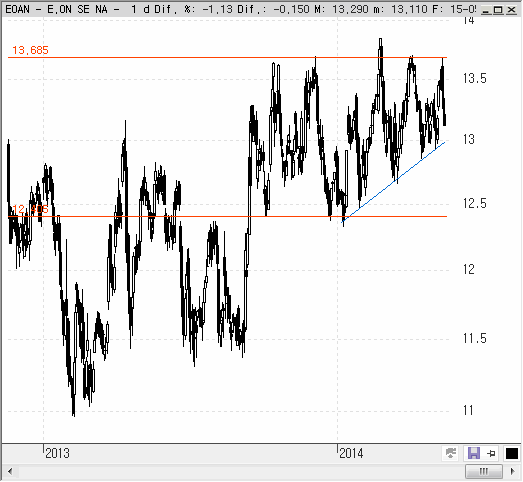Click the 2013 time axis label
Screen dimensions: 523x482
point(57,453)
